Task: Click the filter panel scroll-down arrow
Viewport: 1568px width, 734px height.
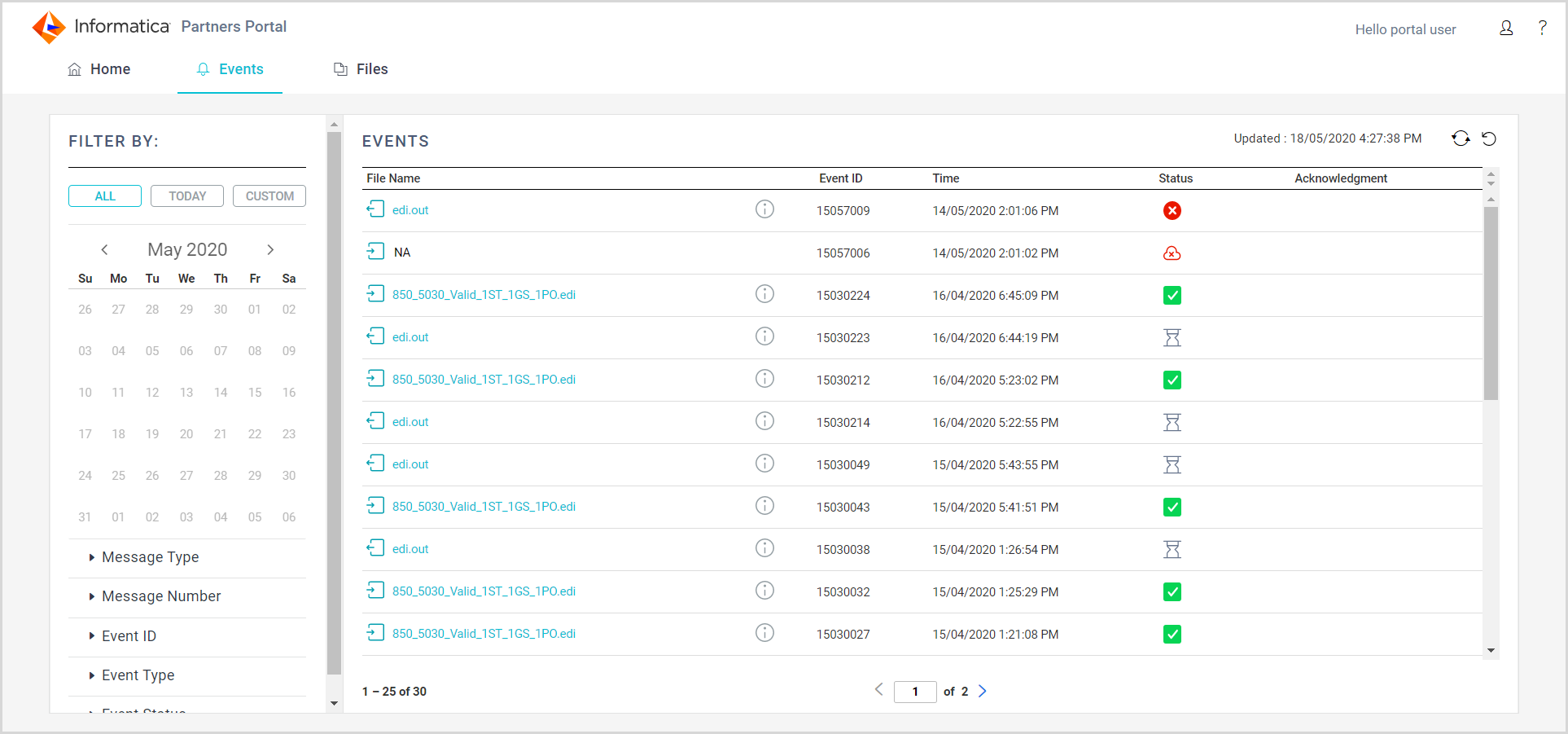Action: click(334, 703)
